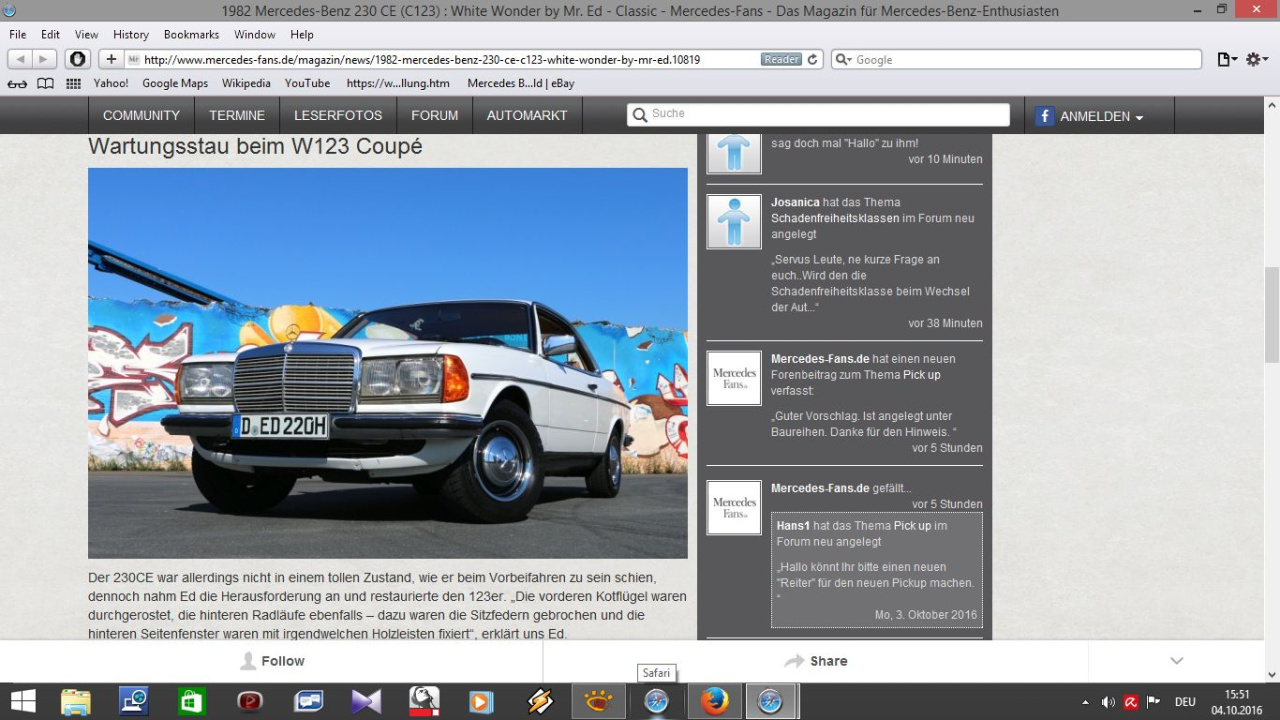Go to the FORUM section

[434, 116]
